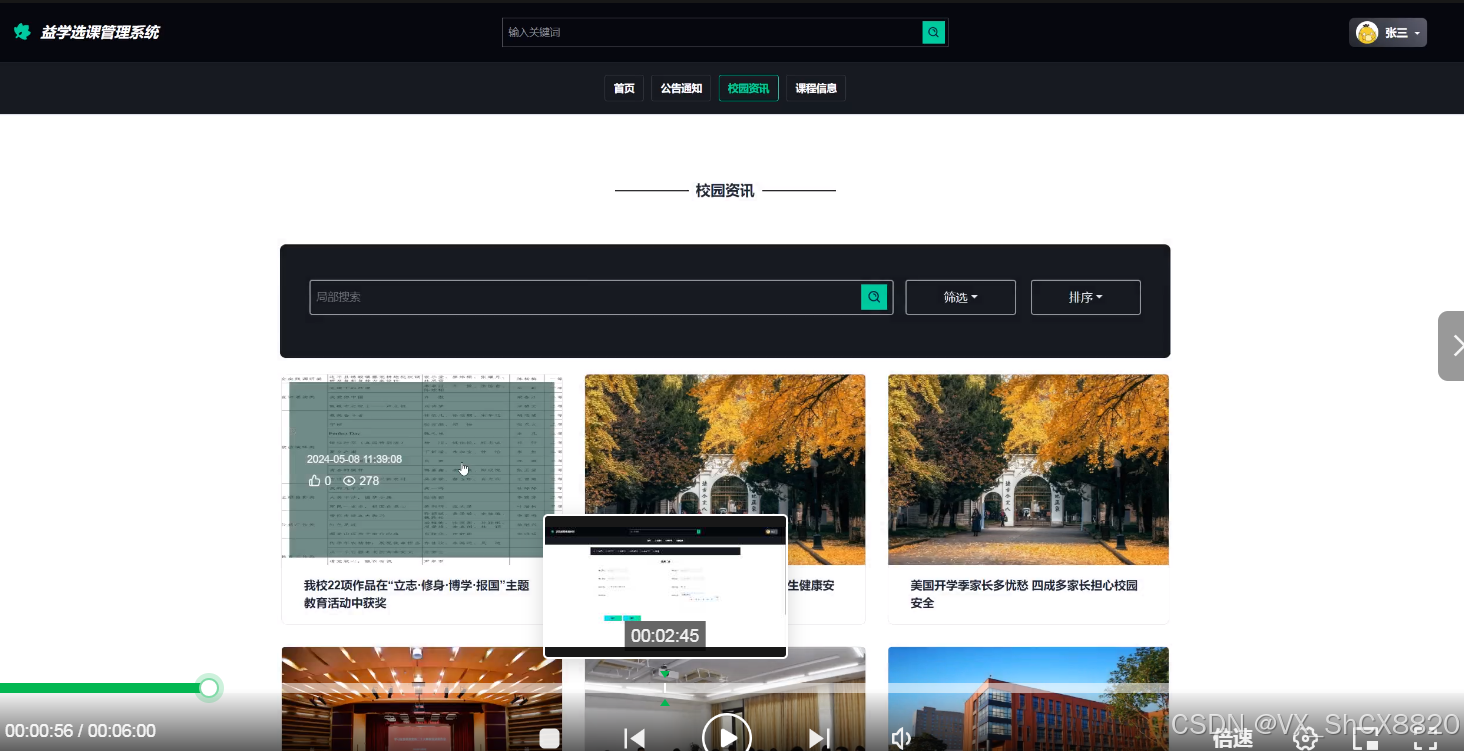The image size is (1464, 751).
Task: Skip to previous video track
Action: (634, 738)
